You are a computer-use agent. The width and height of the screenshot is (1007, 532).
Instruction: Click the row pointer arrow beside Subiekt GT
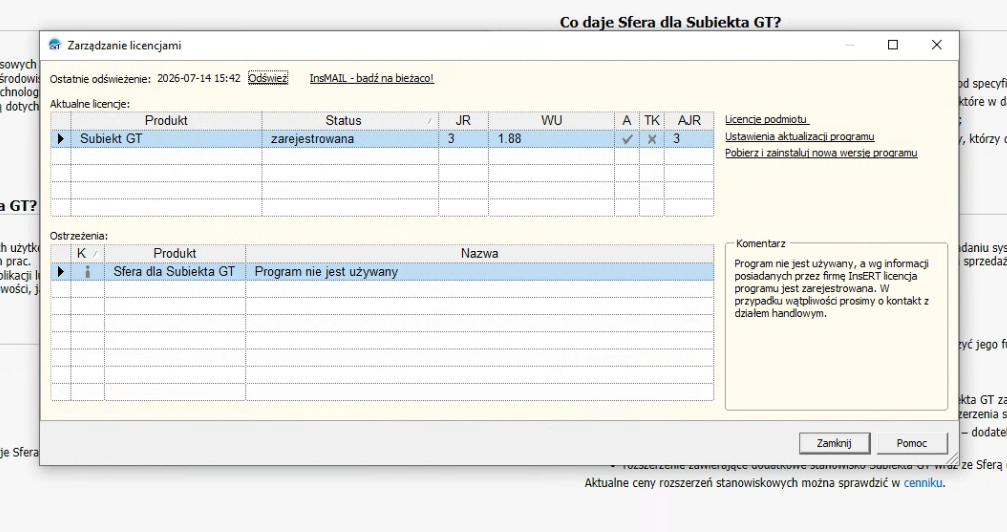click(60, 139)
